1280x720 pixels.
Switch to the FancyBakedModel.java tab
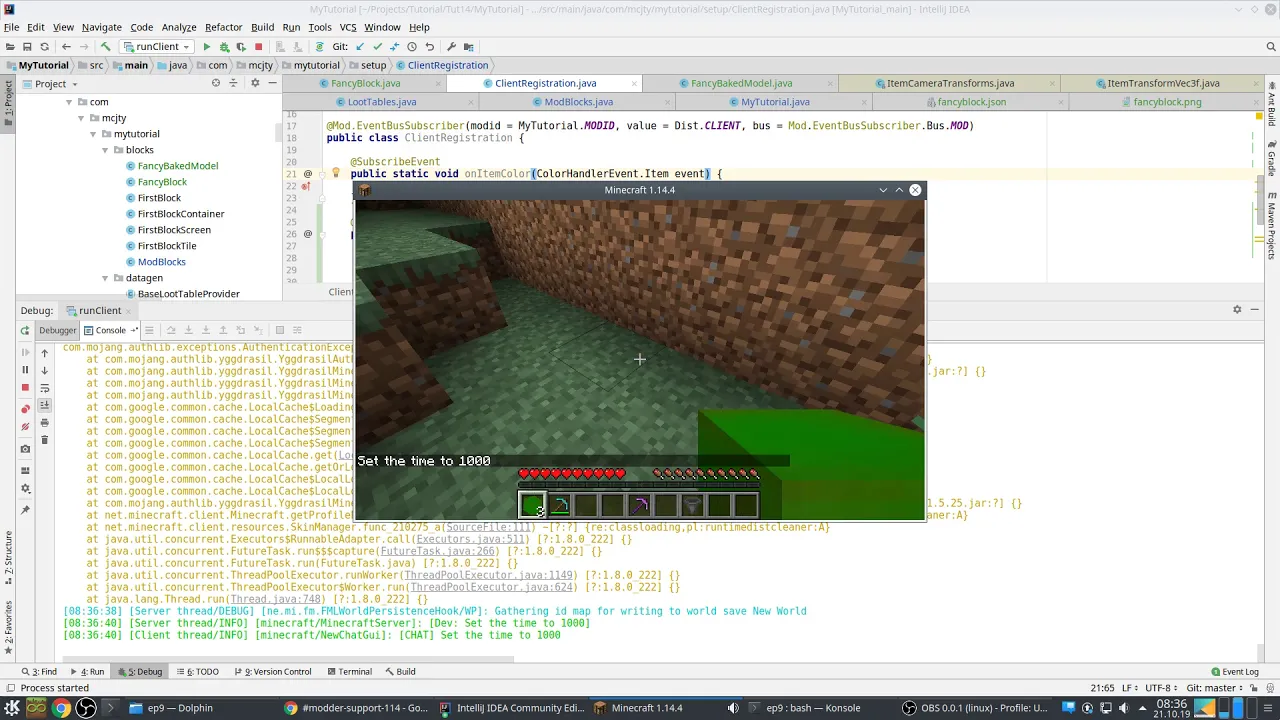[741, 84]
